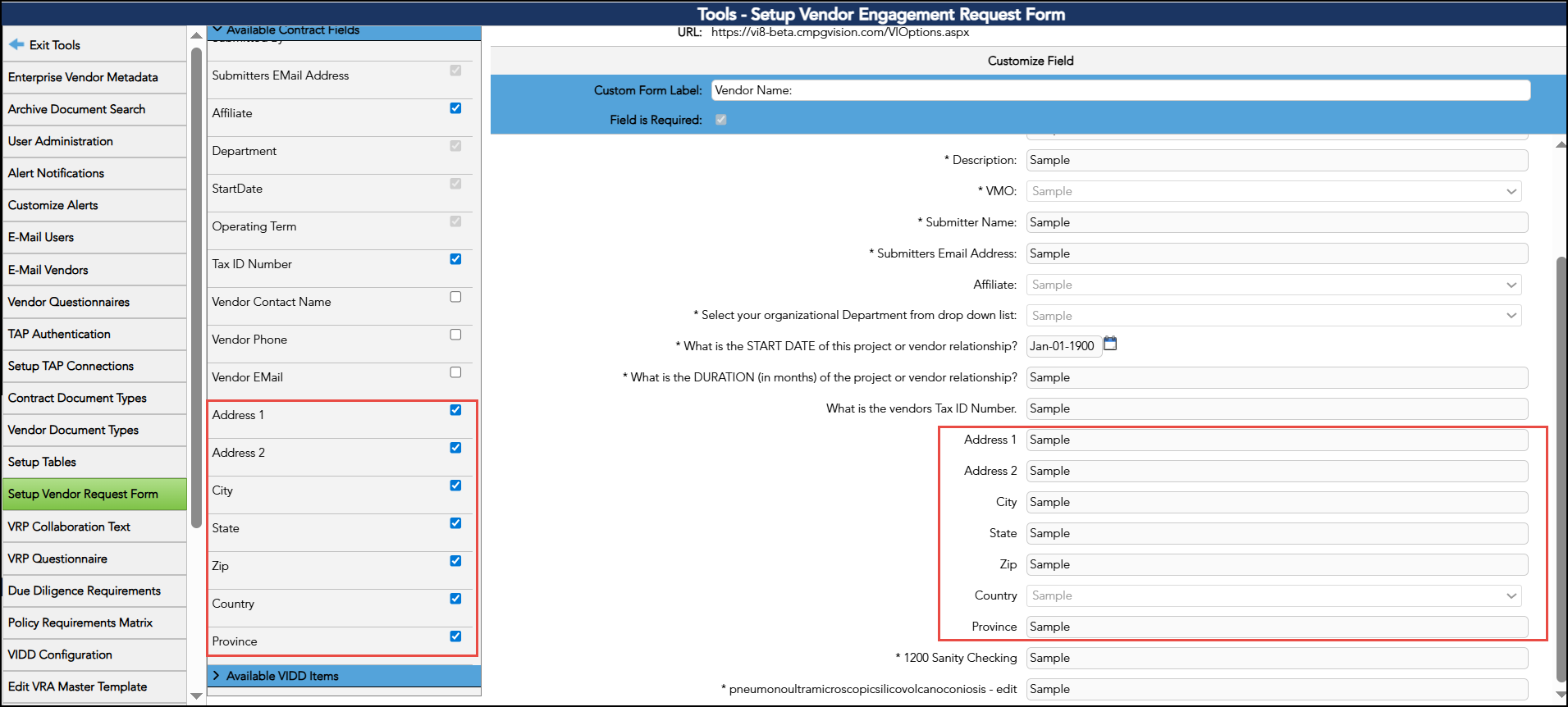
Task: Click the Exit Tools back arrow icon
Action: click(16, 44)
